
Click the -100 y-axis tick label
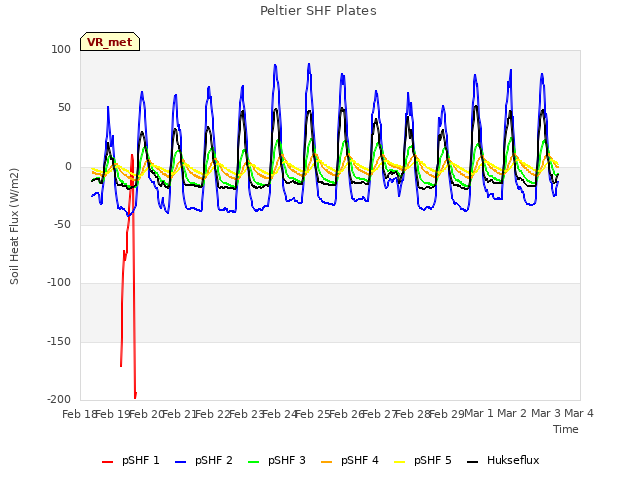[59, 282]
